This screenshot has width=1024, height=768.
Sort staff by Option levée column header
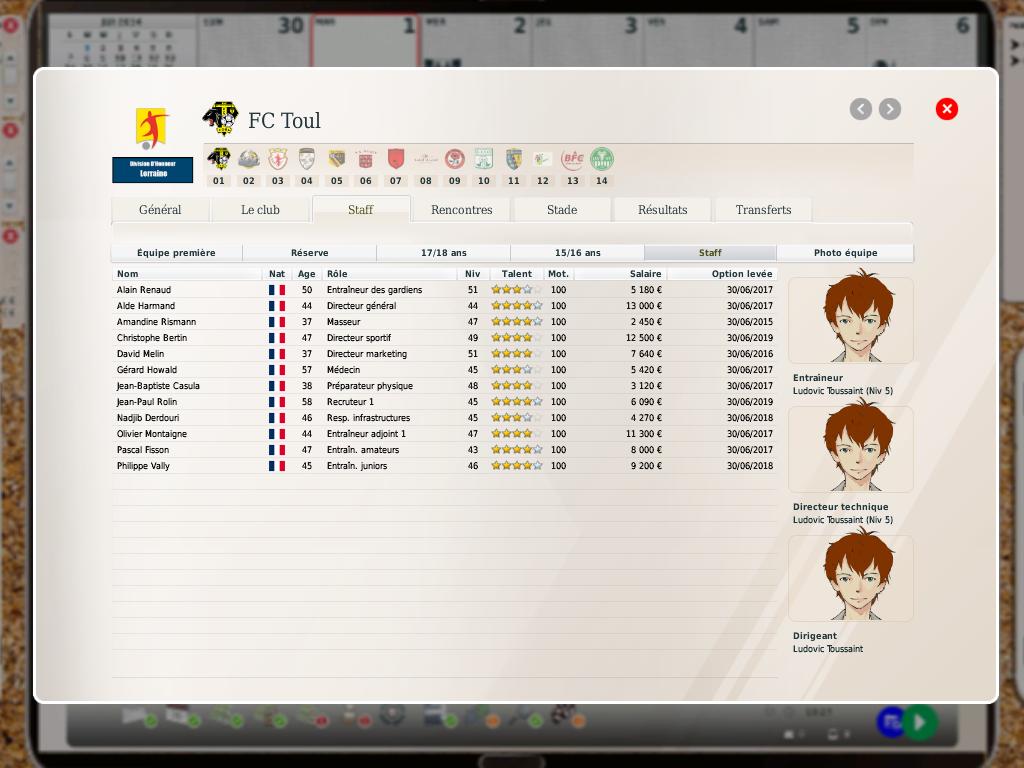tap(722, 274)
